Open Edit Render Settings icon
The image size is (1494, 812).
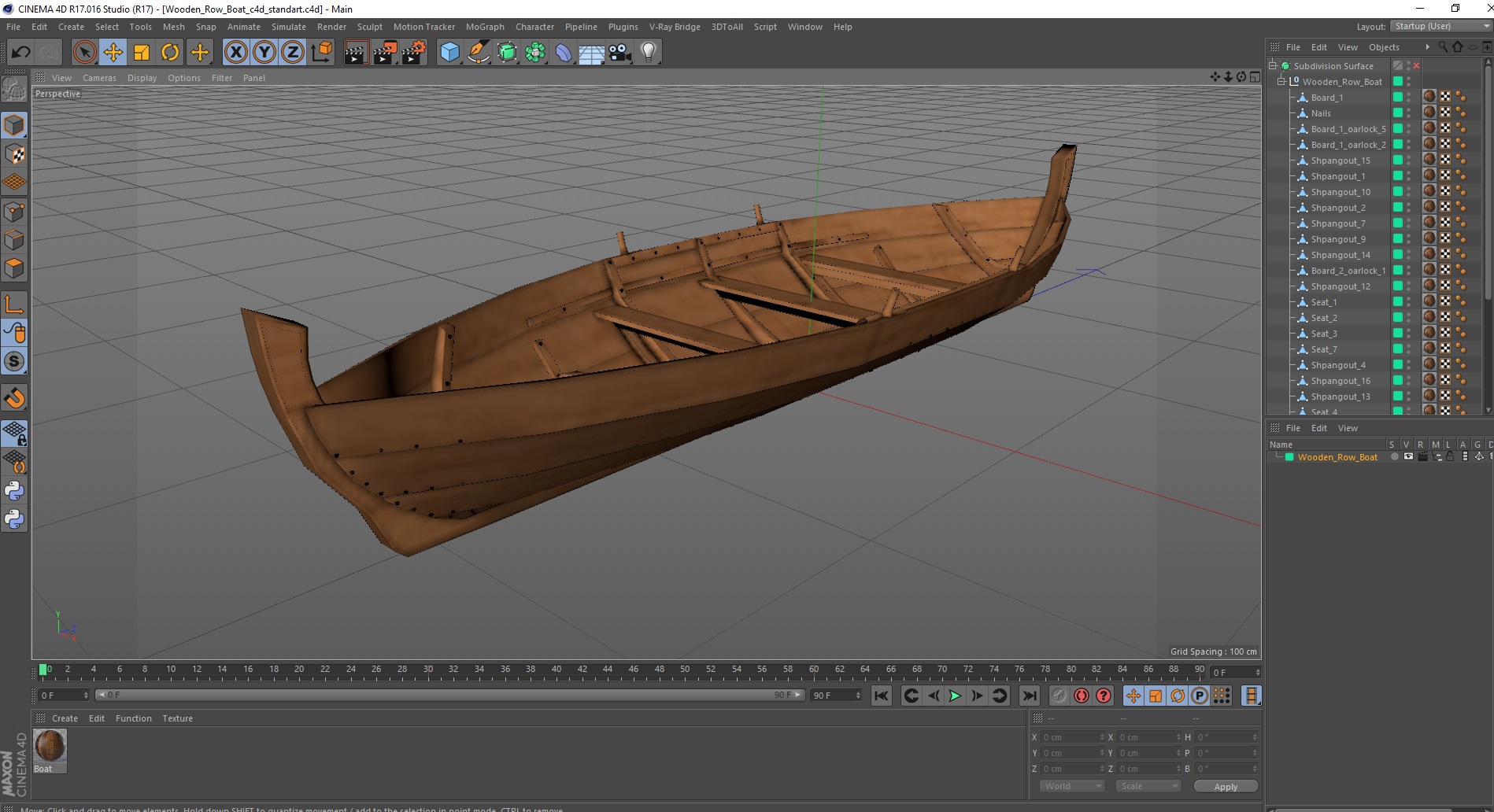point(414,53)
